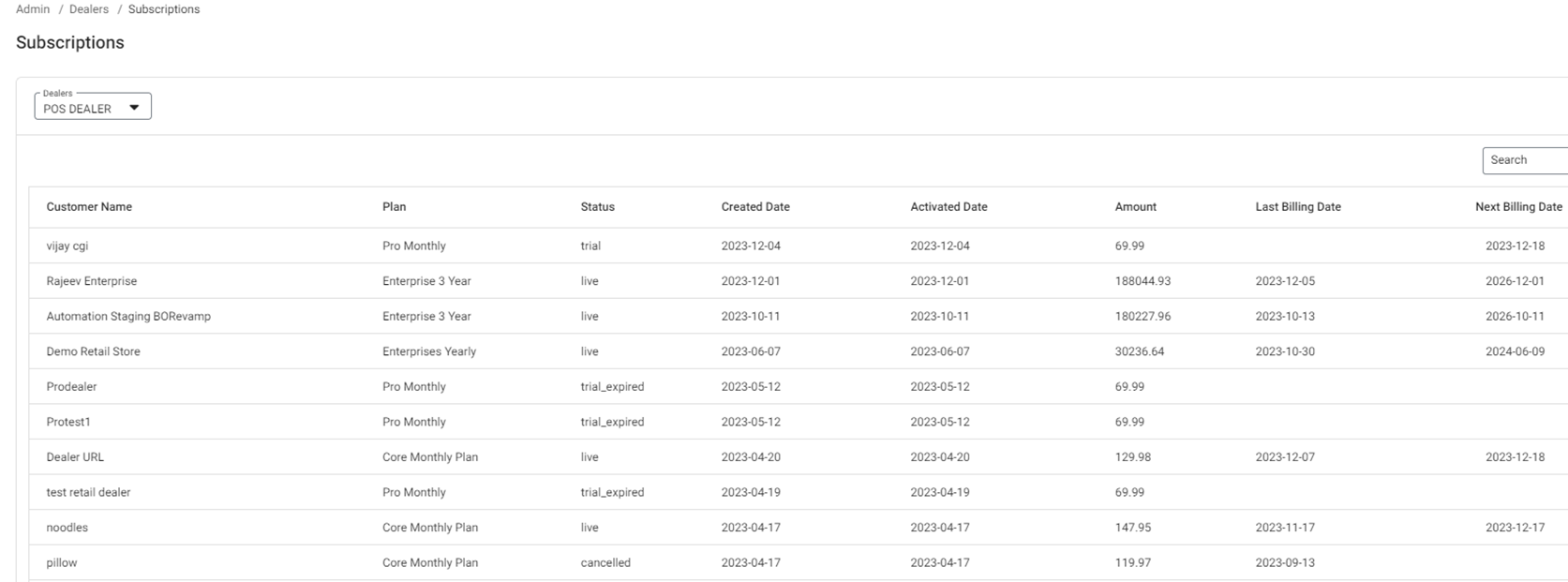The width and height of the screenshot is (1568, 582).
Task: Sort by Status column header
Action: click(597, 207)
